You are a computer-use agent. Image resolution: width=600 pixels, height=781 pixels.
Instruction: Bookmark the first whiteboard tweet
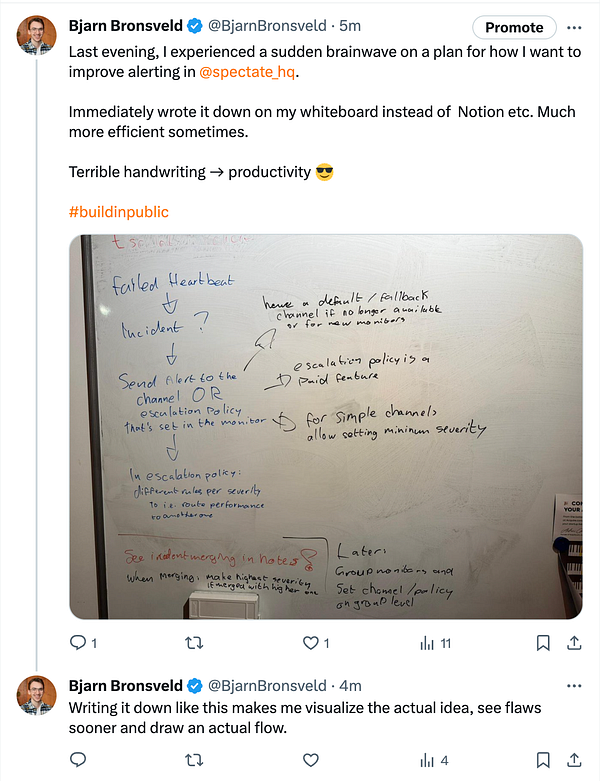pyautogui.click(x=543, y=643)
